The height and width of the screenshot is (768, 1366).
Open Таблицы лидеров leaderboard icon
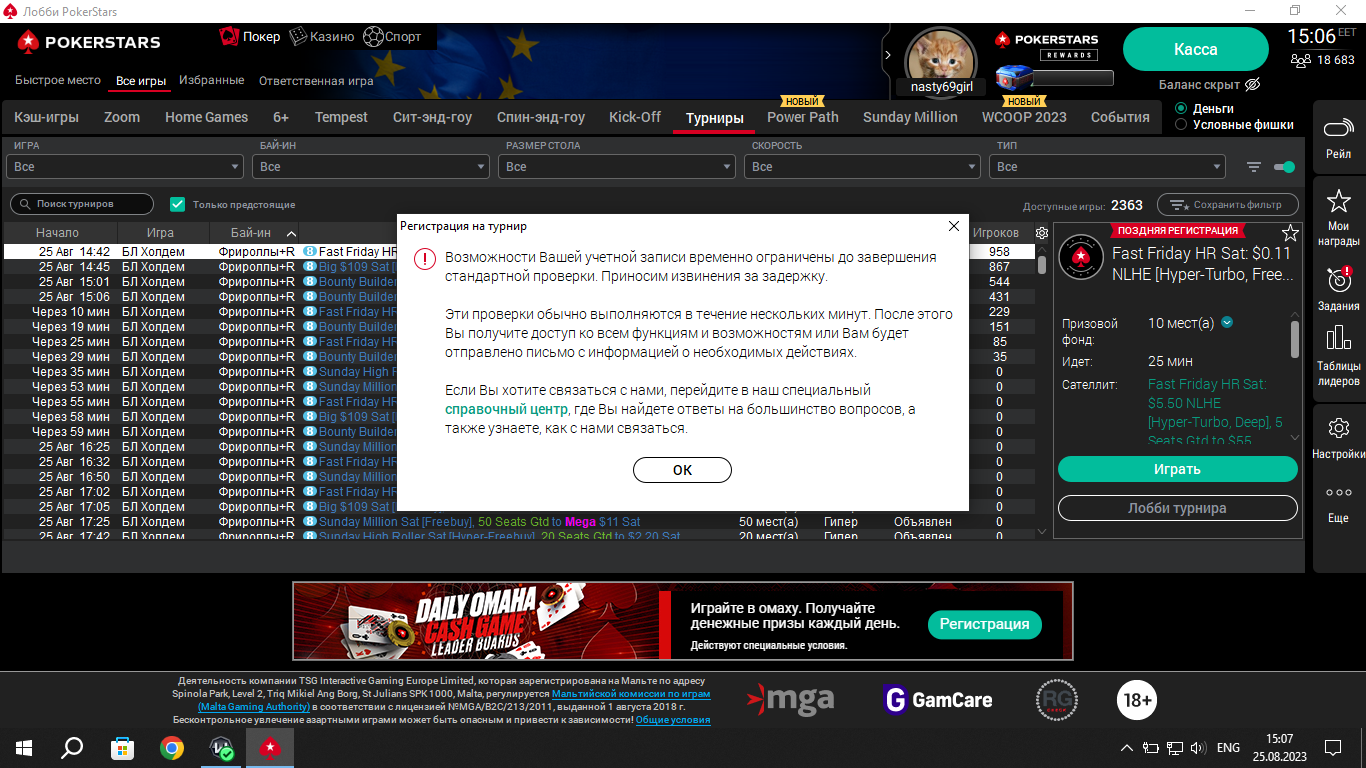point(1338,338)
